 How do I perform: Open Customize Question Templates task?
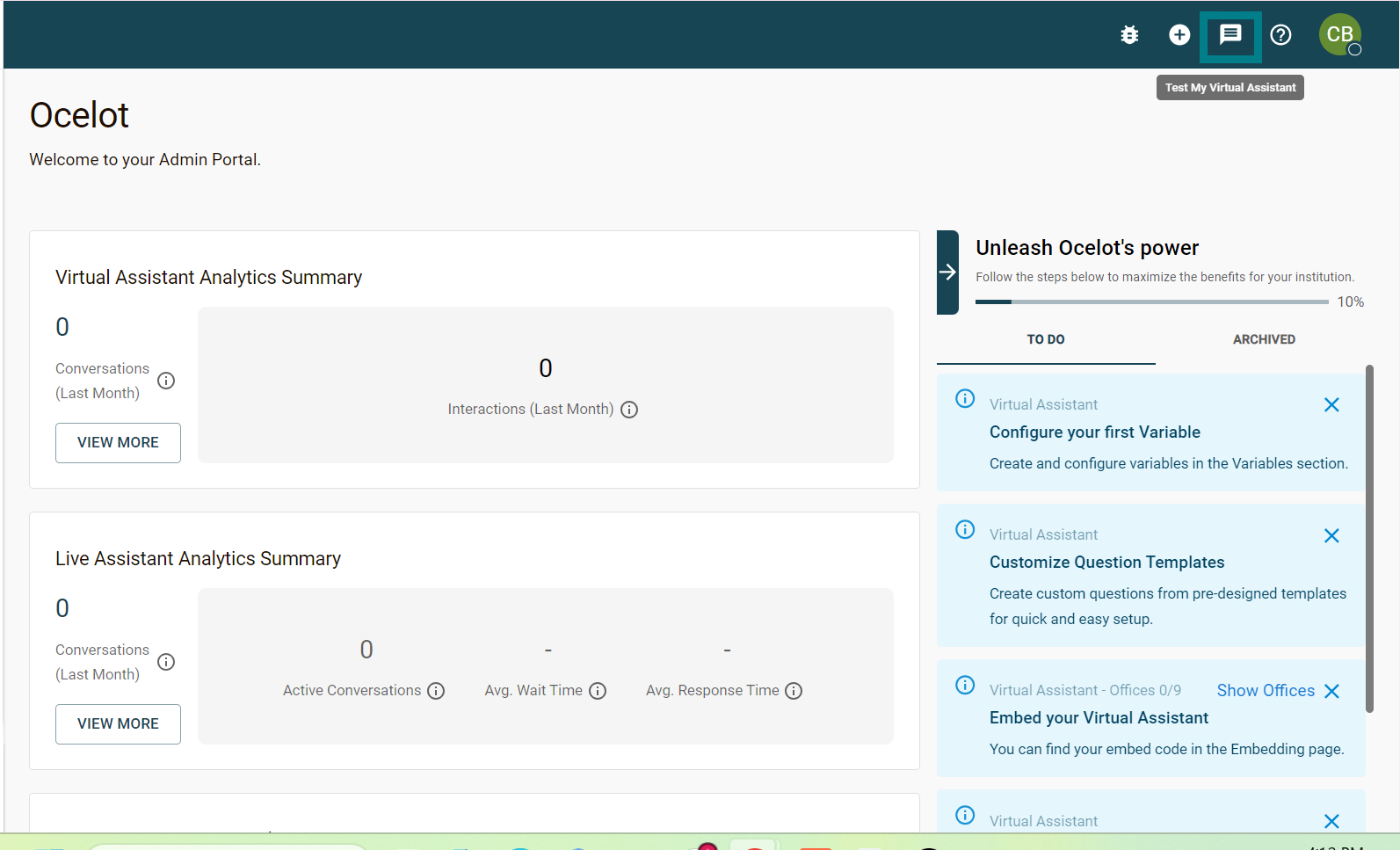point(1106,563)
